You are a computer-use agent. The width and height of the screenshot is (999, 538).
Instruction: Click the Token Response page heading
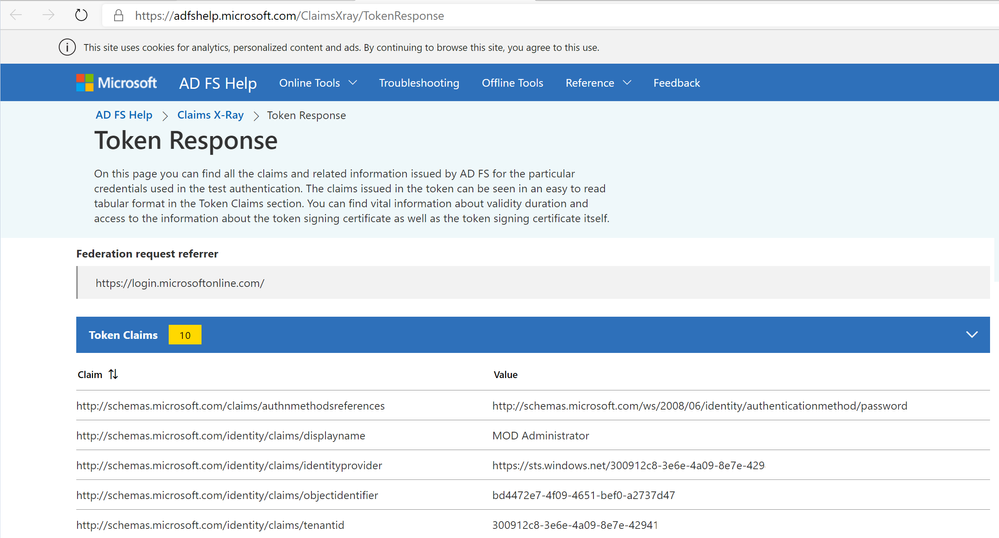tap(186, 141)
